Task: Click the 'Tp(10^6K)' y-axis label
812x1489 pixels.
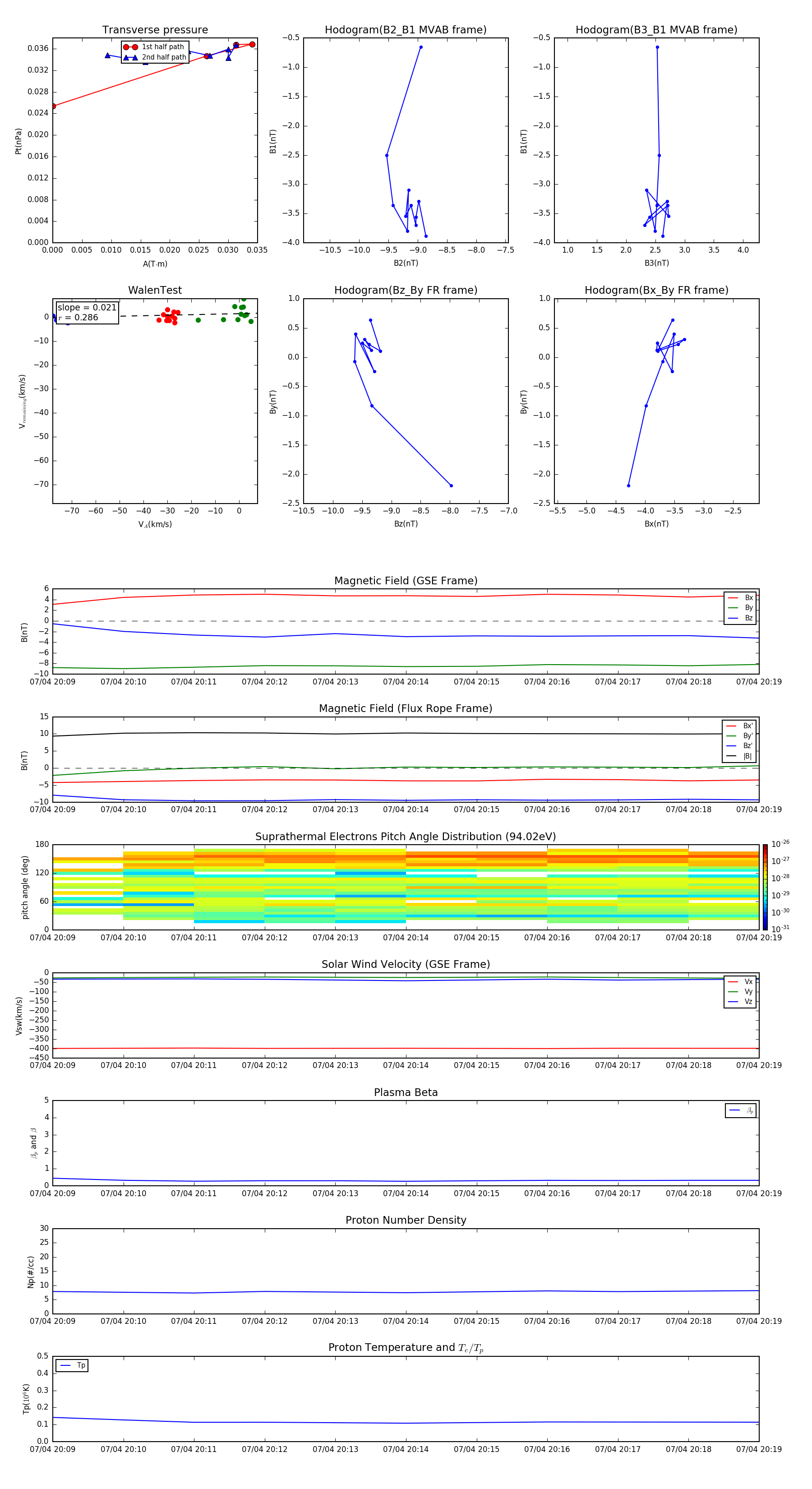Action: click(x=26, y=1399)
